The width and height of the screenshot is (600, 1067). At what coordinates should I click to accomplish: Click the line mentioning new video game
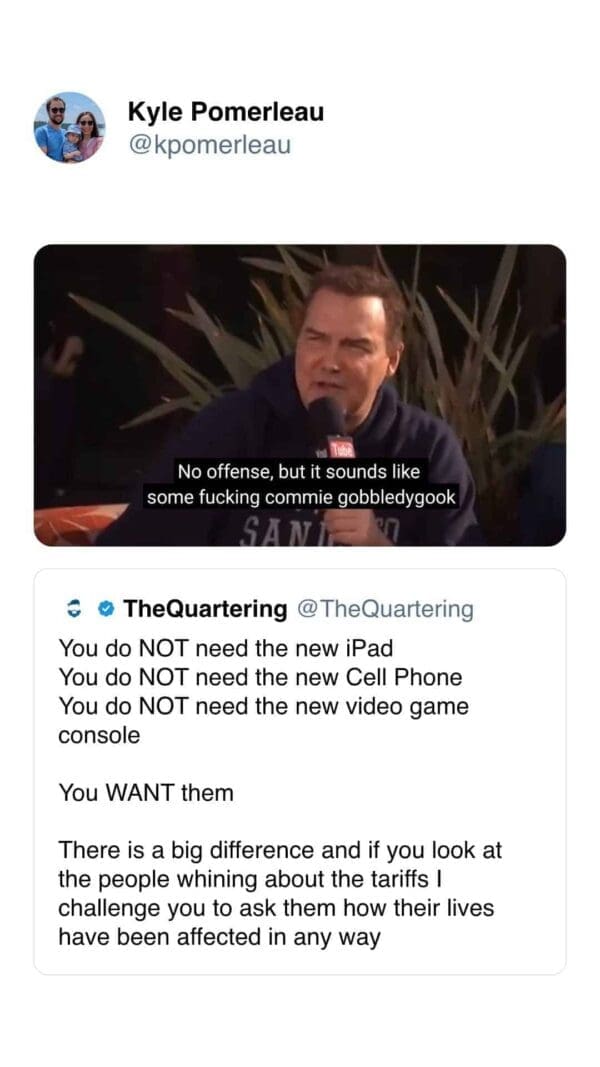[263, 706]
